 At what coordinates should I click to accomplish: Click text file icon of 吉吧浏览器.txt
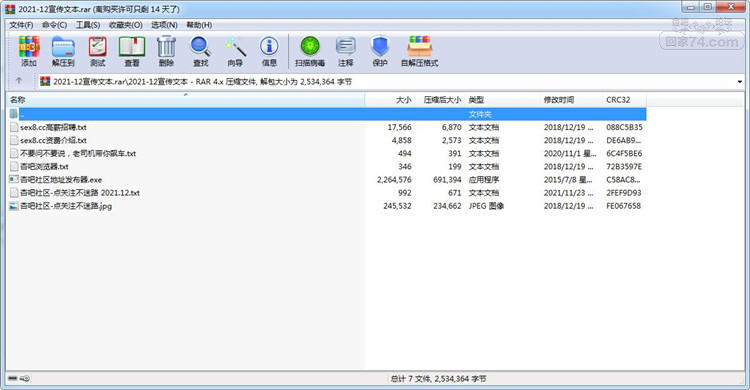[14, 167]
